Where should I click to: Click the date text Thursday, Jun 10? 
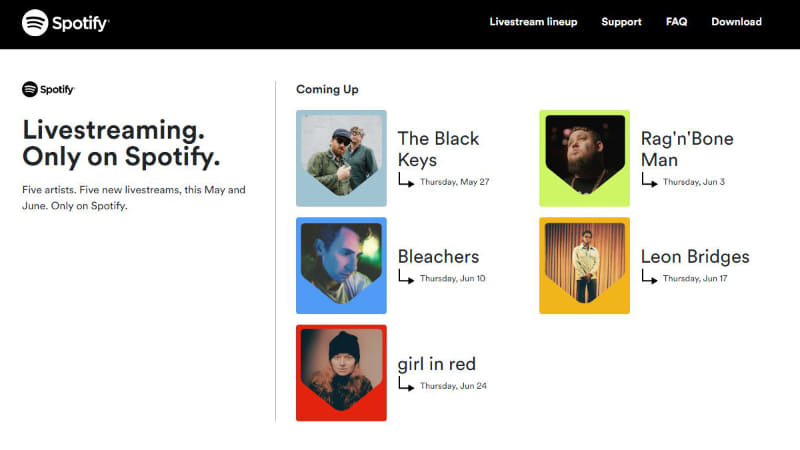pos(453,279)
